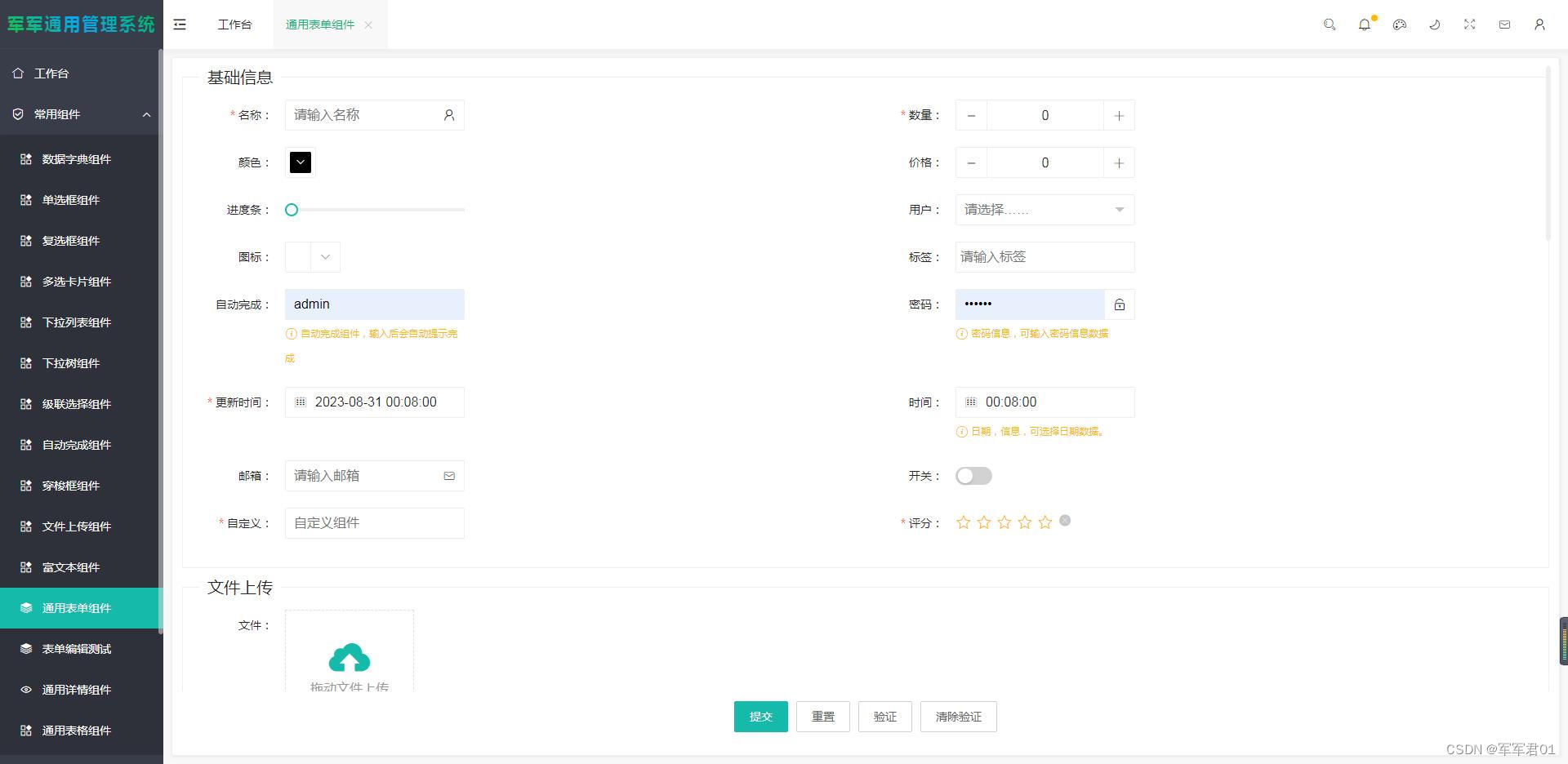This screenshot has width=1568, height=764.
Task: Open the message envelope icon
Action: click(1505, 24)
